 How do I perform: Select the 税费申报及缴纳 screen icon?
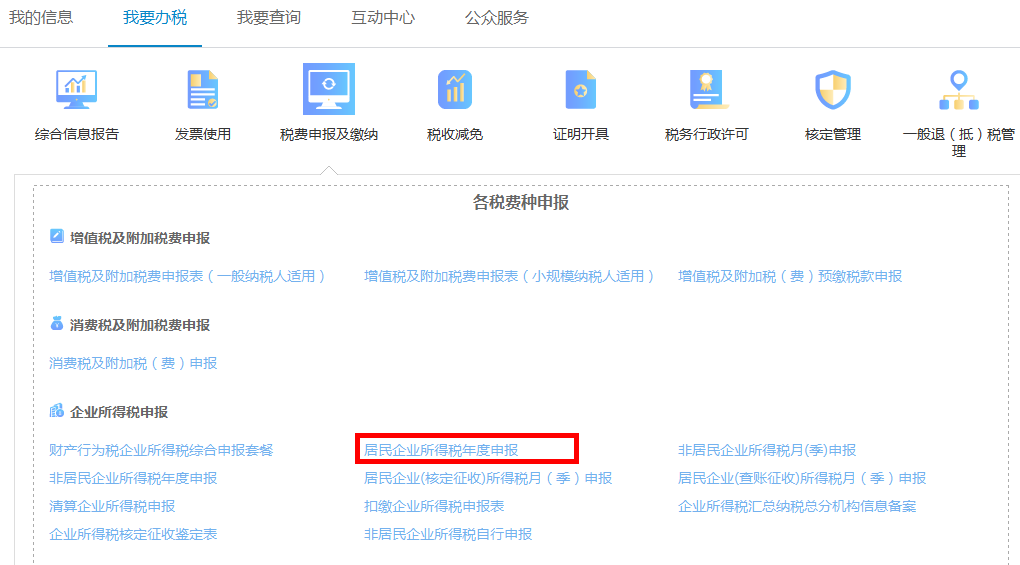[x=329, y=89]
